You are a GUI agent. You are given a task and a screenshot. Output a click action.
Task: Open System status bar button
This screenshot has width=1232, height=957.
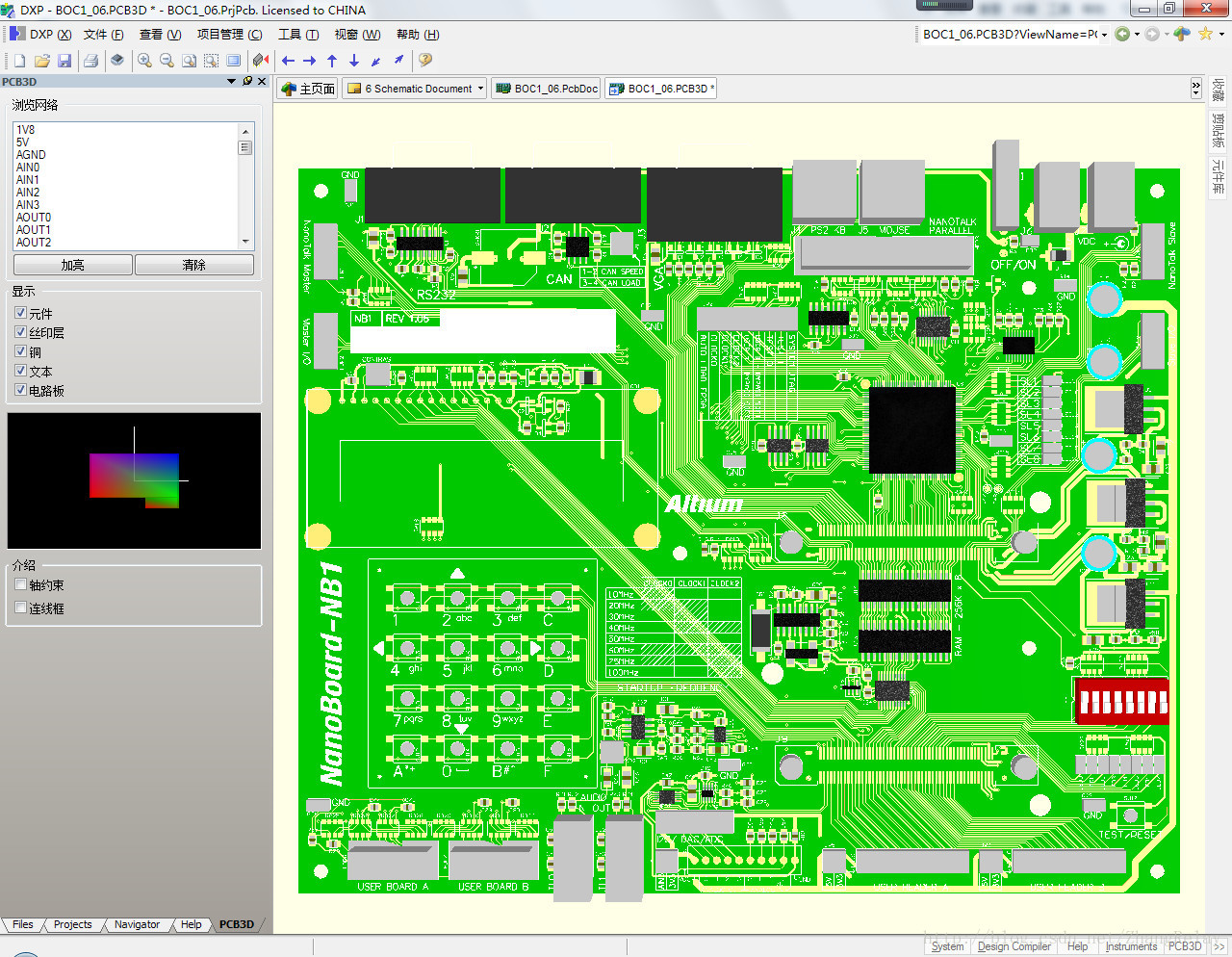(x=947, y=946)
